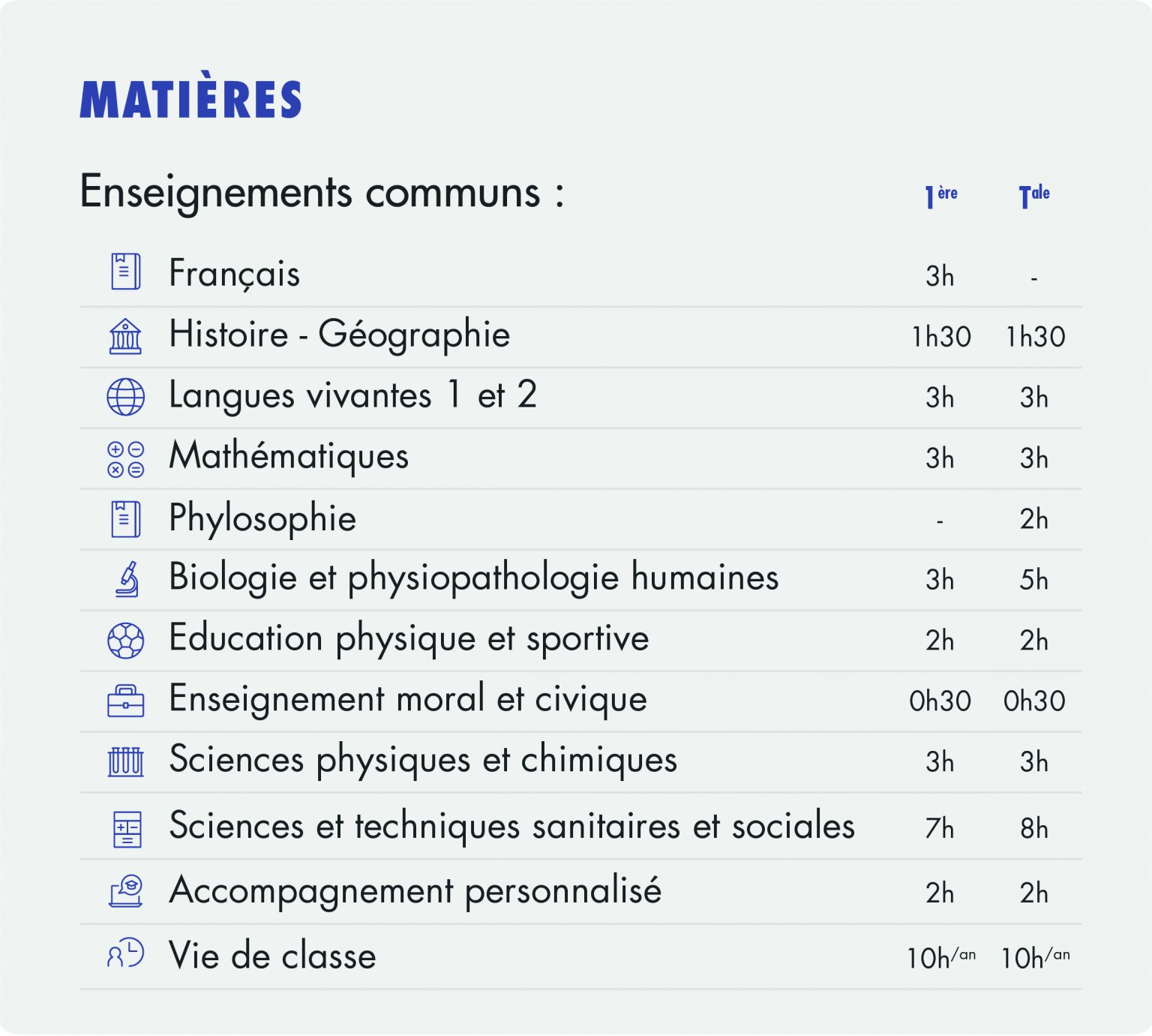This screenshot has height=1036, width=1152.
Task: Click the globe icon beside Langues vivantes
Action: [125, 397]
